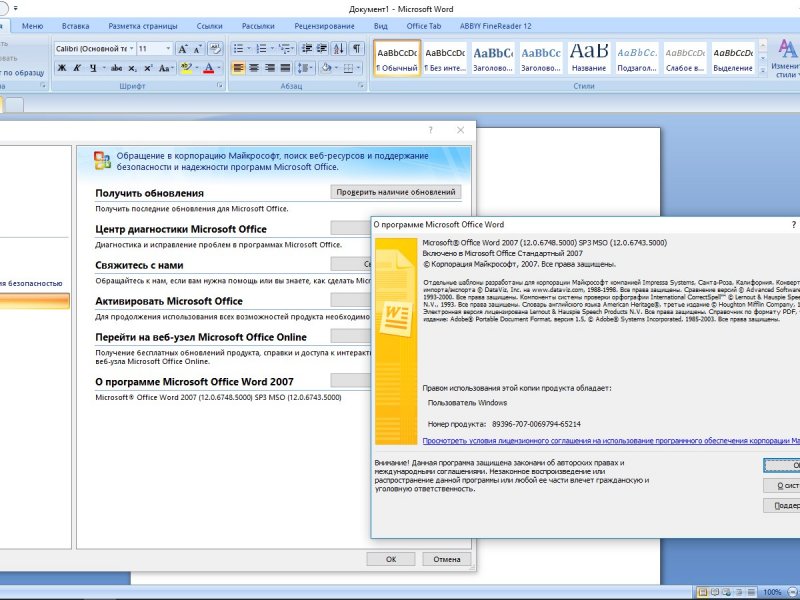Screen dimensions: 800x600
Task: Click the line spacing icon
Action: (x=303, y=68)
